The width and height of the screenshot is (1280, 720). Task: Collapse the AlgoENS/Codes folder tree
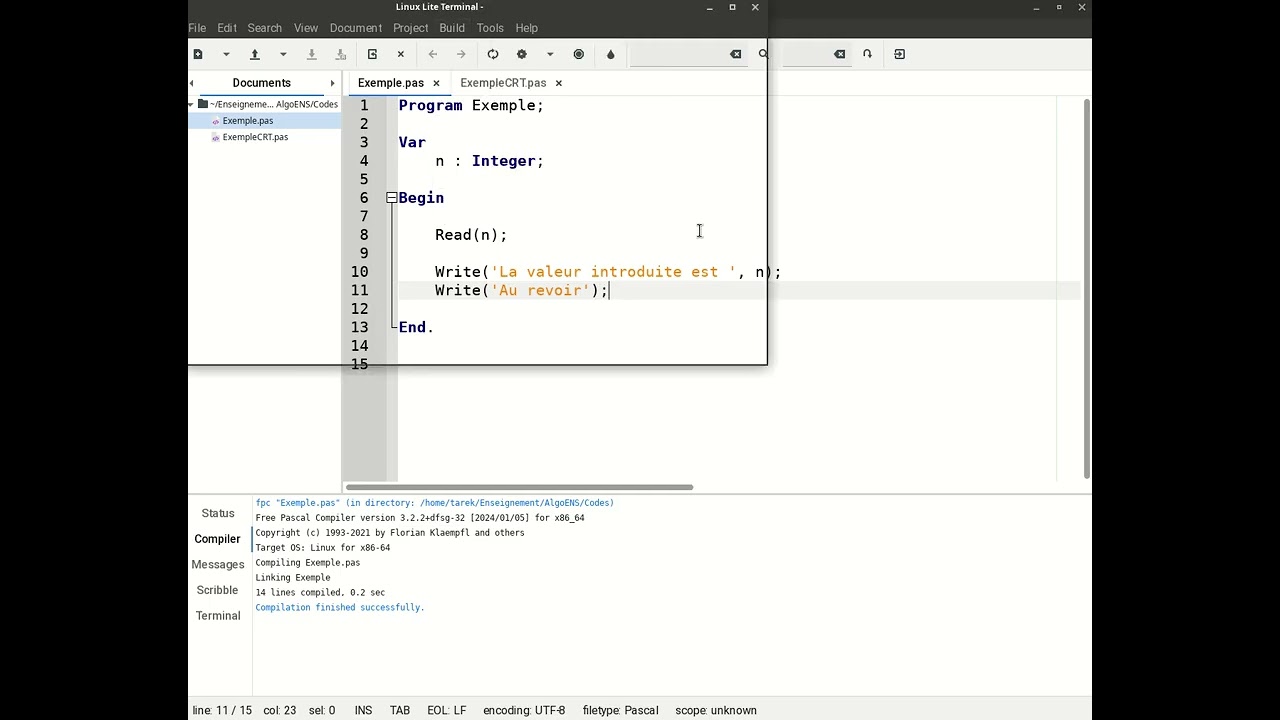191,104
